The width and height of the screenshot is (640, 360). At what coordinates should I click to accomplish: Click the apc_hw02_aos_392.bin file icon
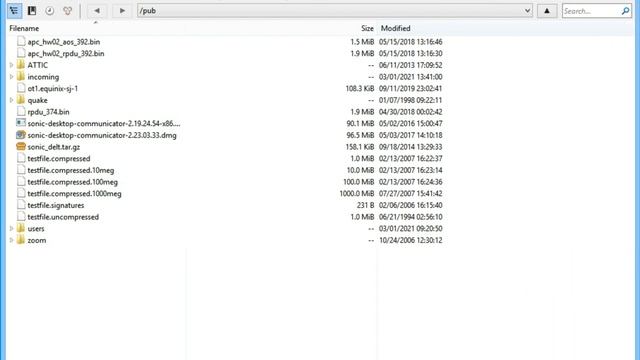click(x=21, y=41)
